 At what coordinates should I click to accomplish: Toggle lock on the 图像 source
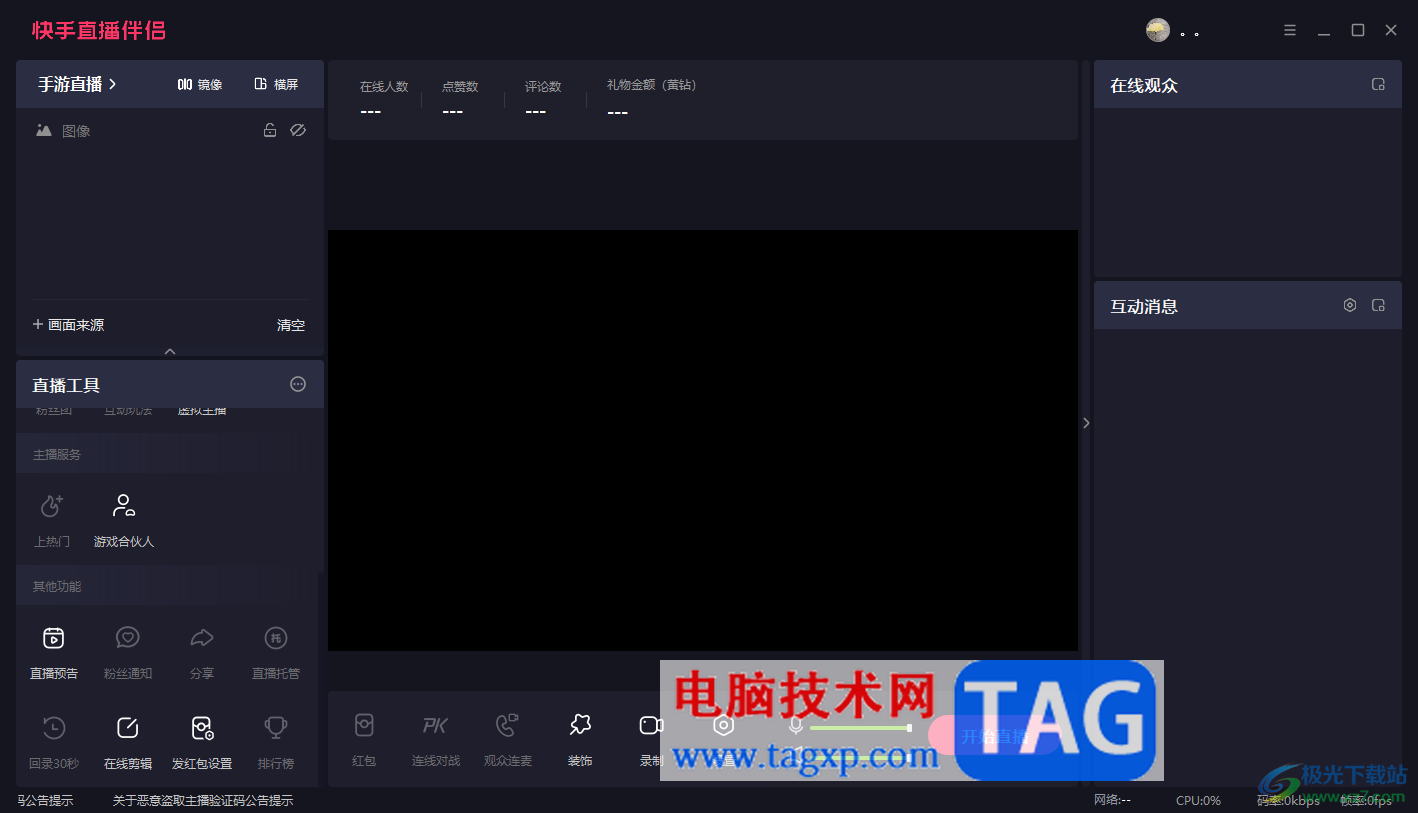270,130
